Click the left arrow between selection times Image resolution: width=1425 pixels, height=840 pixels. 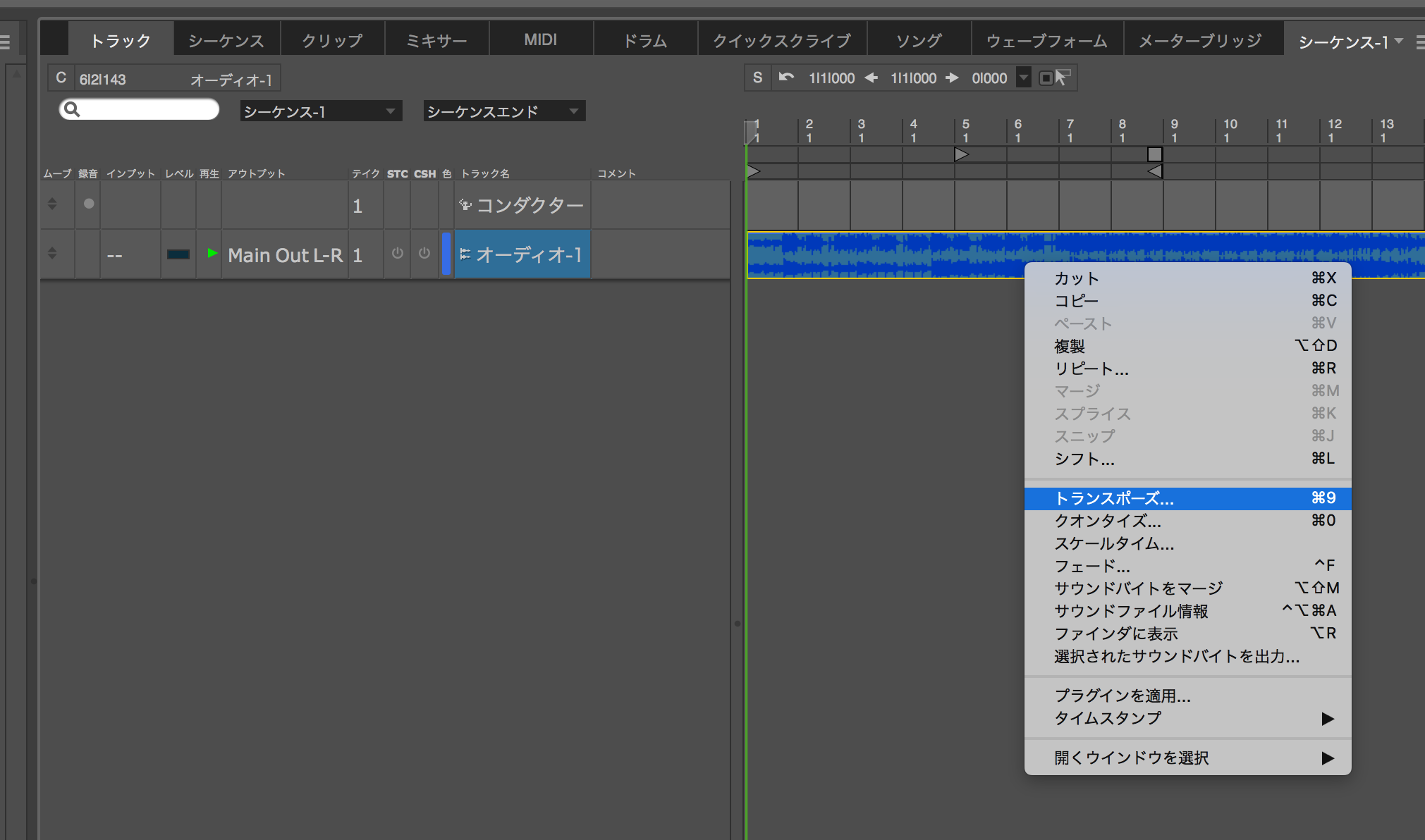click(871, 78)
